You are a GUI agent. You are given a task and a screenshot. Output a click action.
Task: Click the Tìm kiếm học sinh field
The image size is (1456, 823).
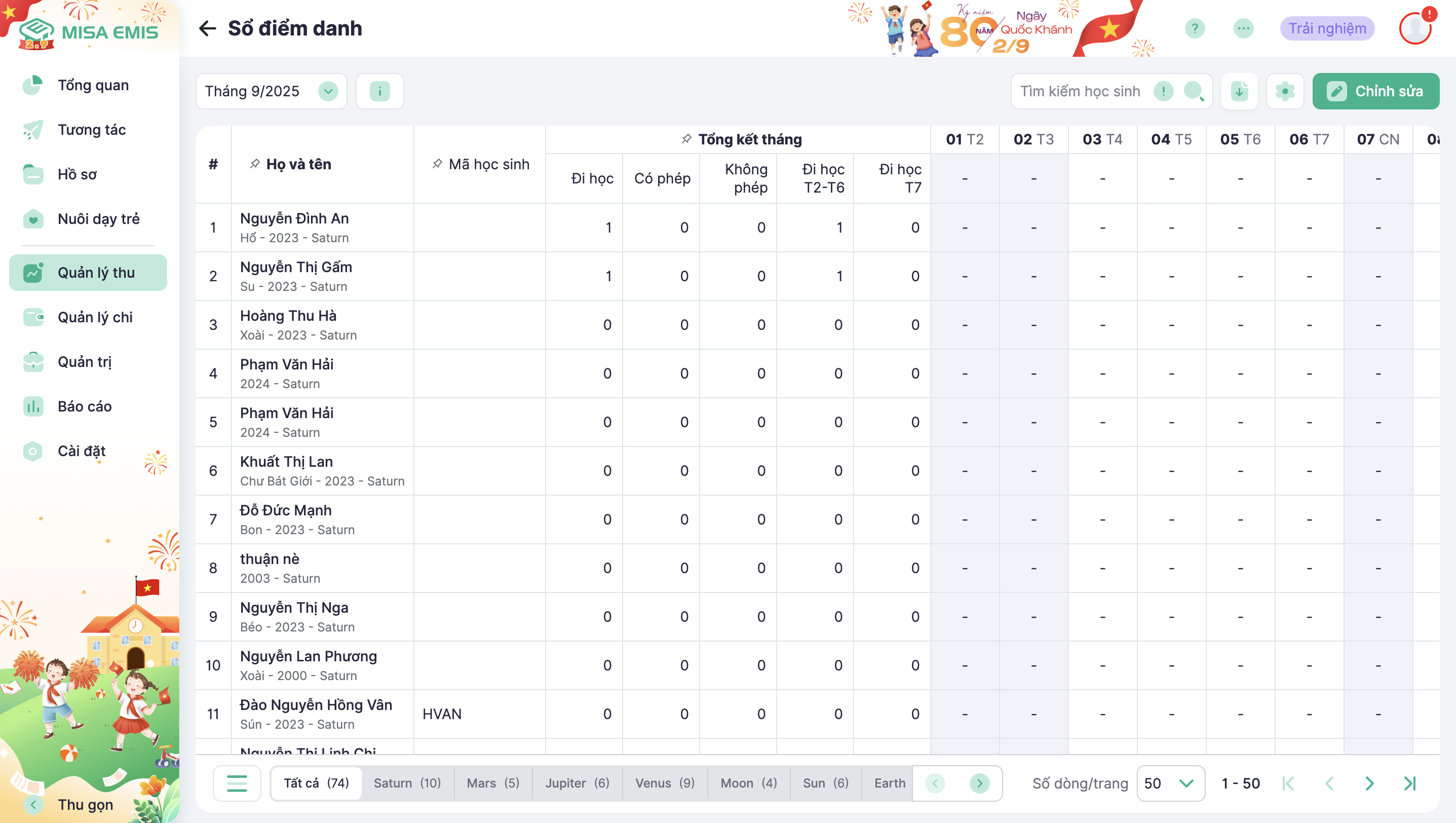coord(1080,91)
